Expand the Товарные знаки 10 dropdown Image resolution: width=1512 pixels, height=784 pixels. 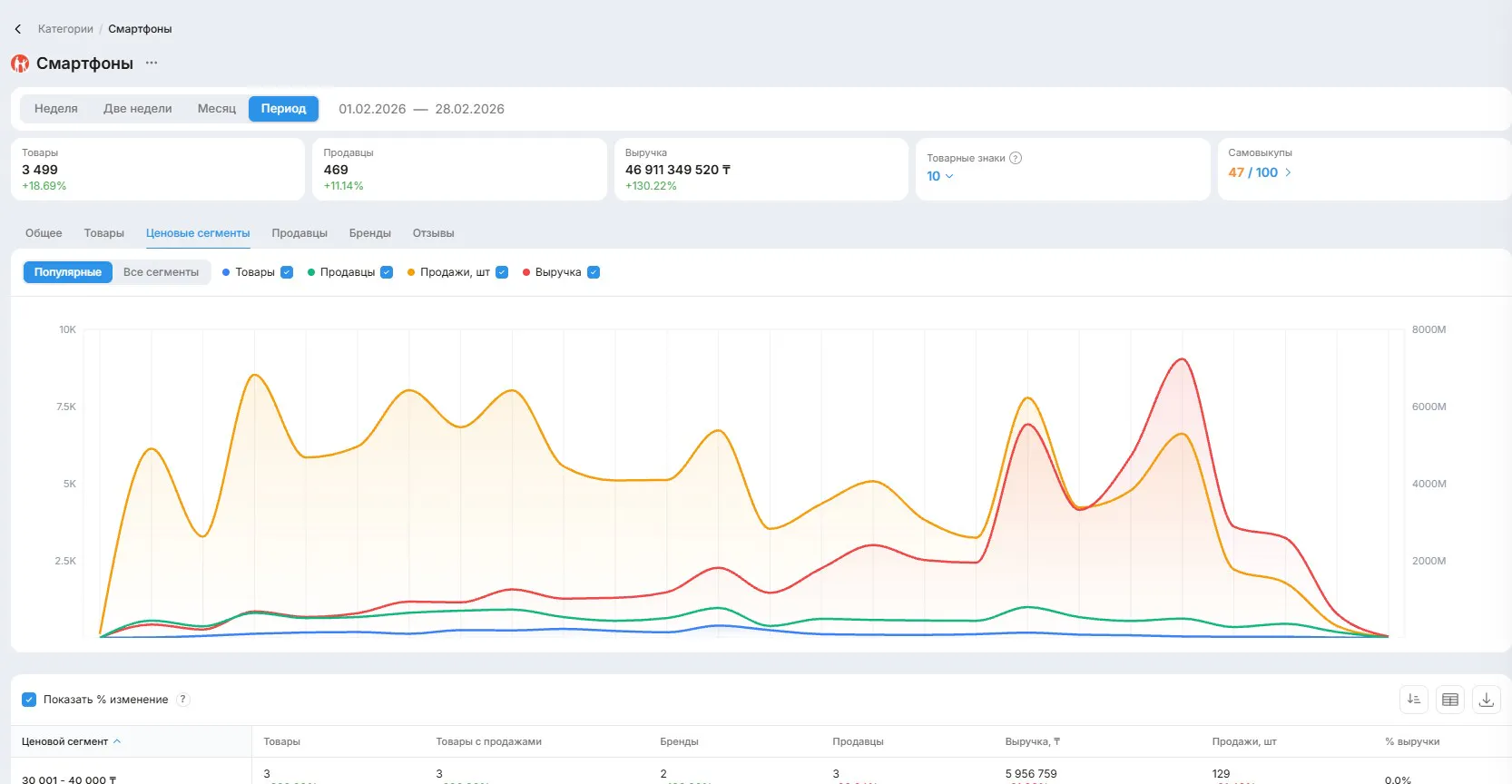(940, 176)
